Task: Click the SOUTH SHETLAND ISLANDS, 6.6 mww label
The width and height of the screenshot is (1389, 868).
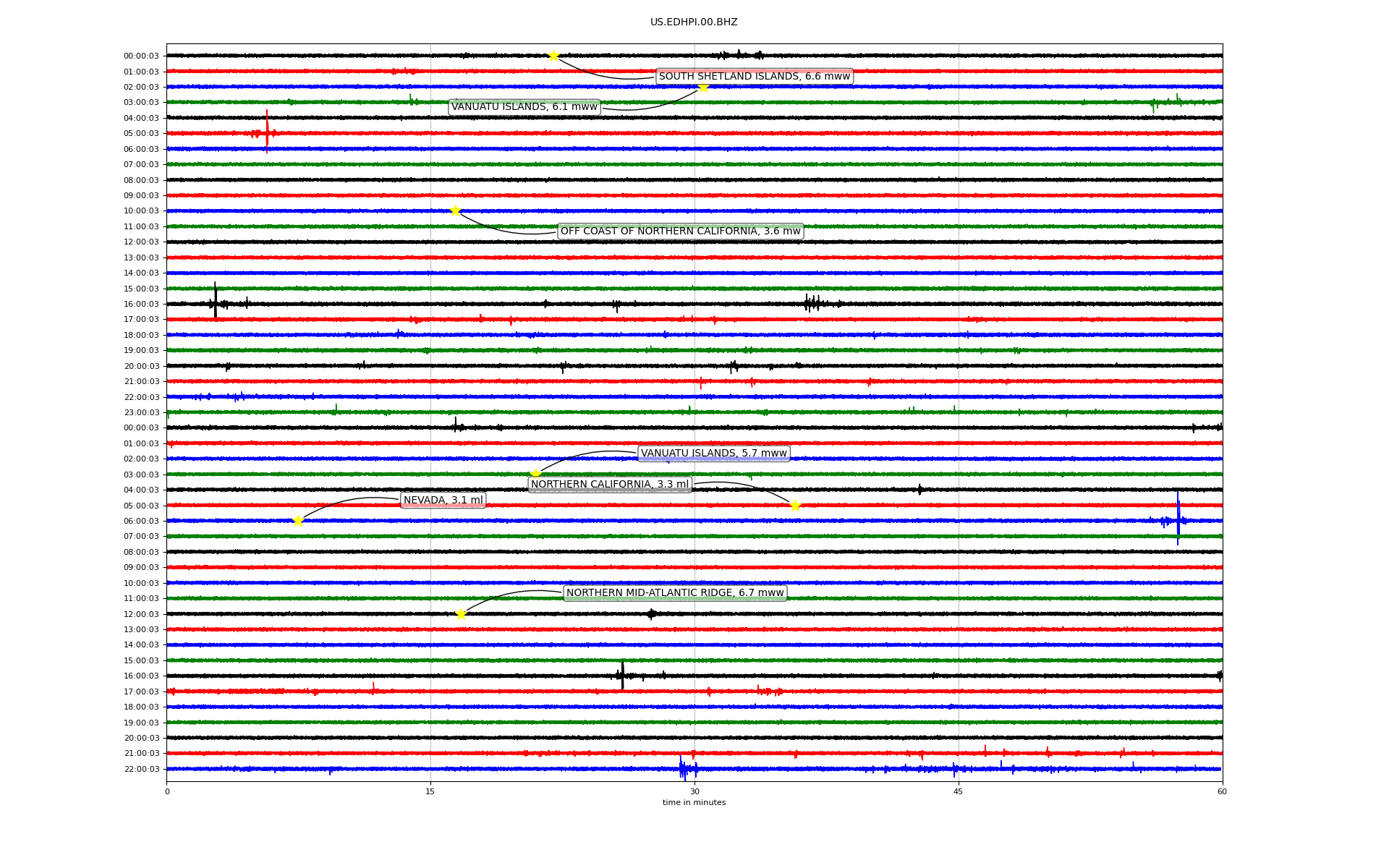Action: point(754,77)
